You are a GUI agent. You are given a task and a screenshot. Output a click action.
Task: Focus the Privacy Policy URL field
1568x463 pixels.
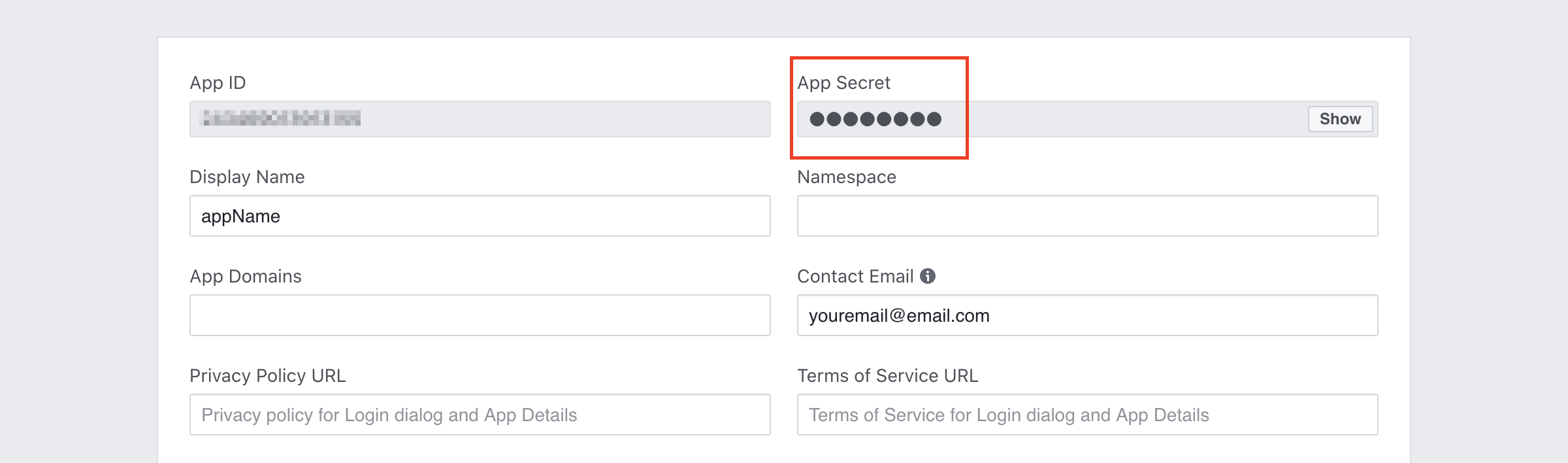point(480,415)
